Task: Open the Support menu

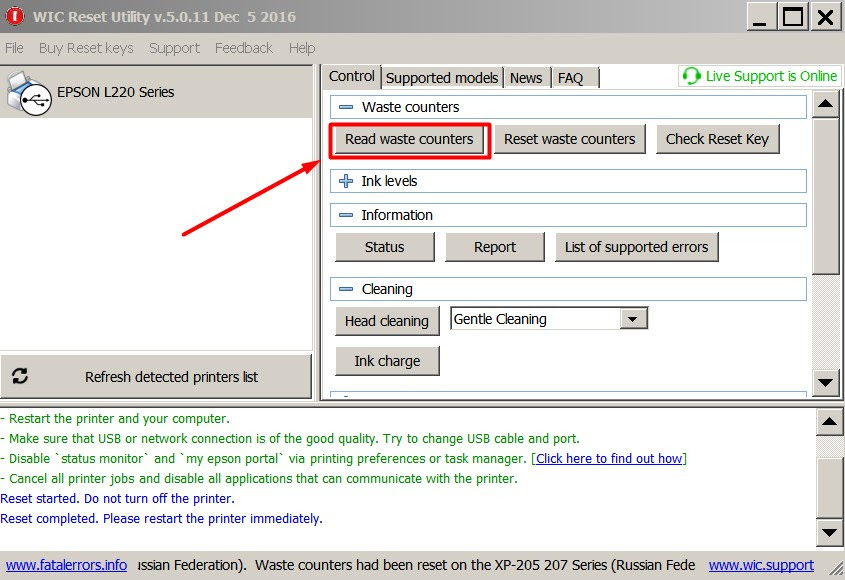Action: pos(174,48)
